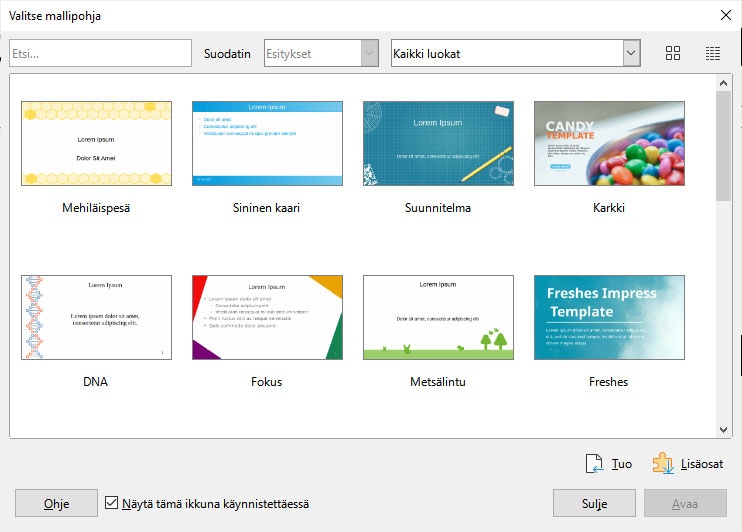Image resolution: width=742 pixels, height=532 pixels.
Task: Click the vertical scrollbar thumb
Action: click(x=723, y=146)
